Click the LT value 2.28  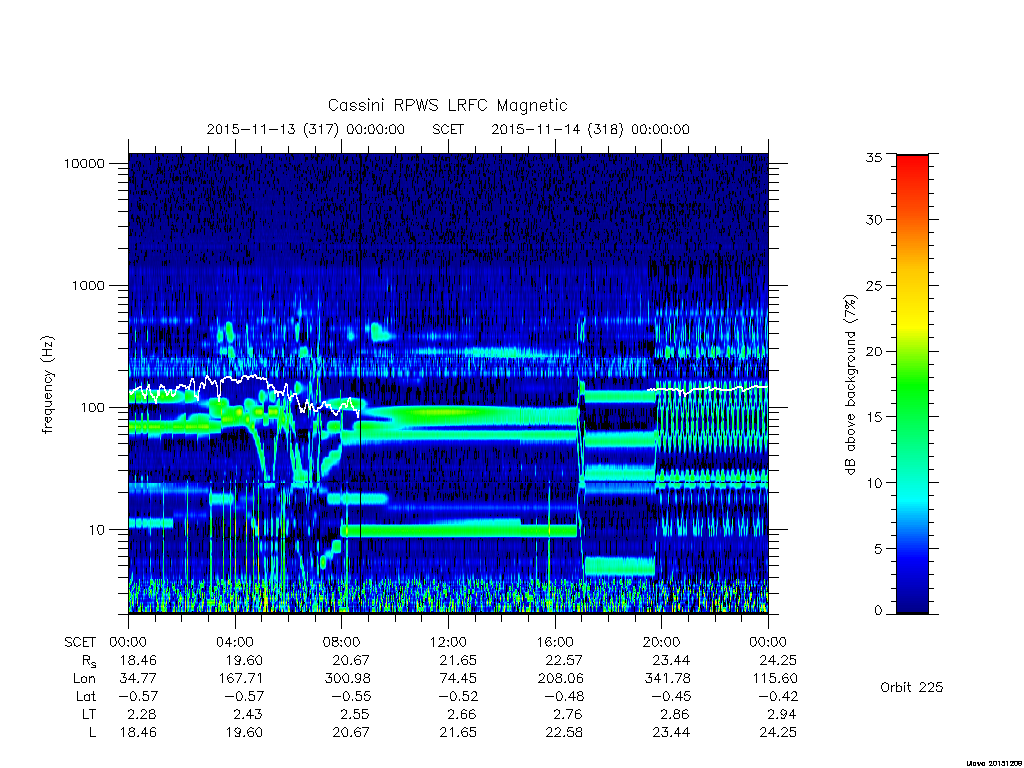(142, 714)
